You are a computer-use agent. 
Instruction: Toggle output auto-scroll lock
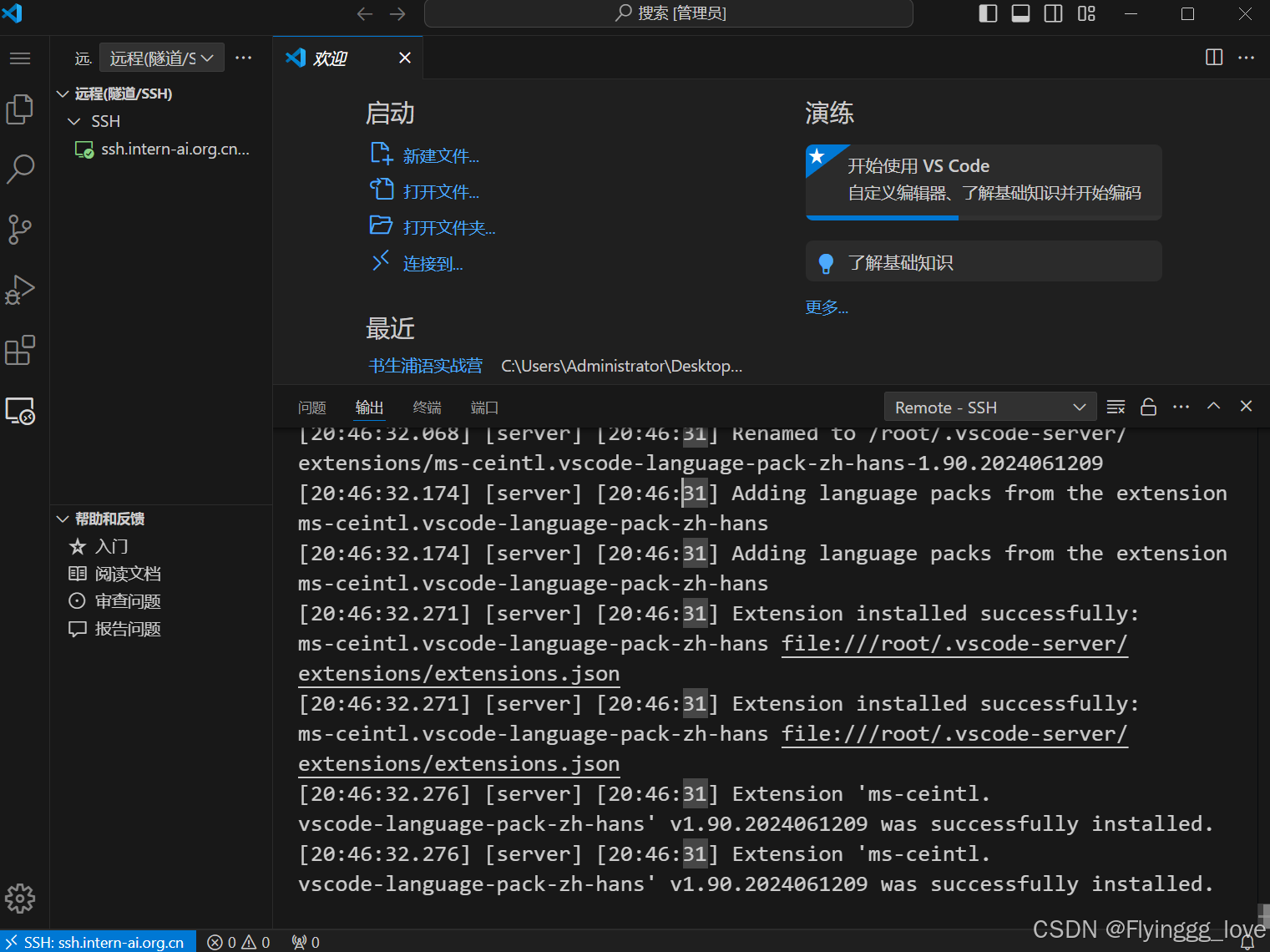click(x=1148, y=407)
